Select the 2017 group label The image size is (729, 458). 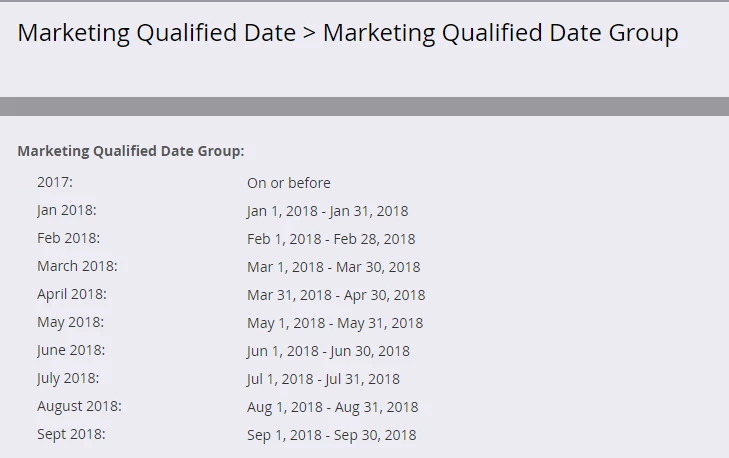pyautogui.click(x=55, y=182)
